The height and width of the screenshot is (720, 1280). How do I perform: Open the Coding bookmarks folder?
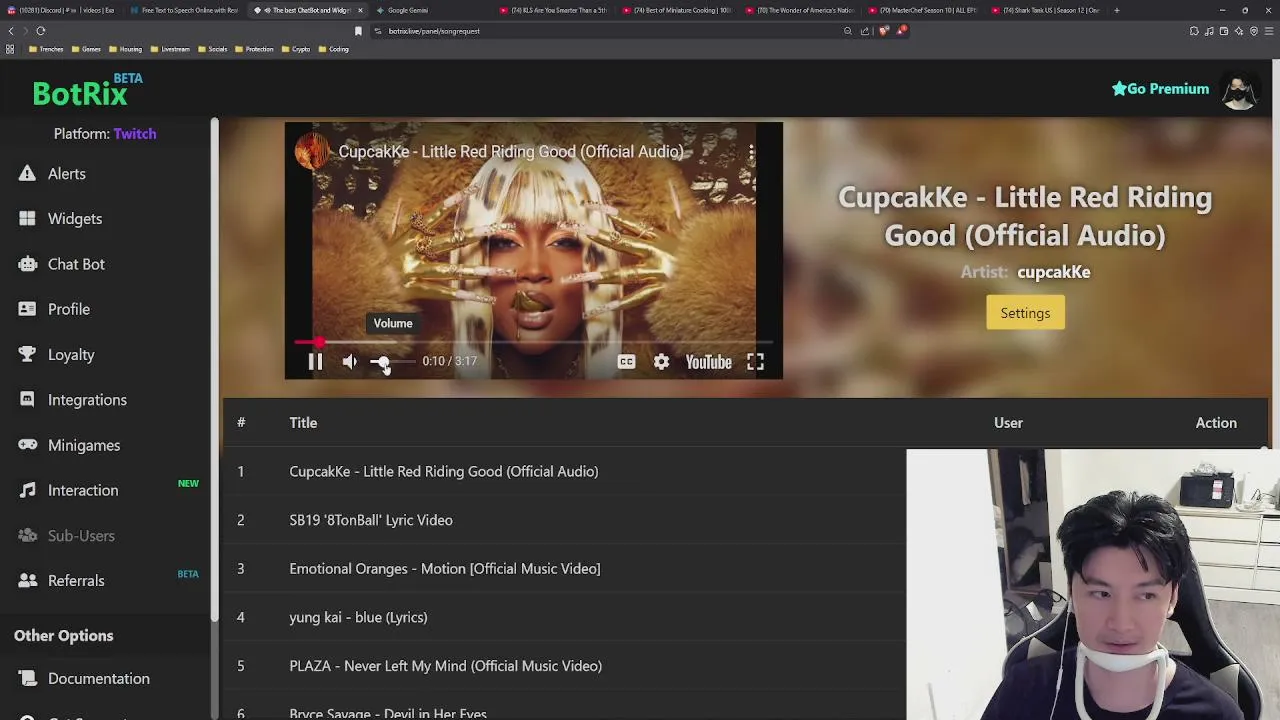click(x=334, y=49)
